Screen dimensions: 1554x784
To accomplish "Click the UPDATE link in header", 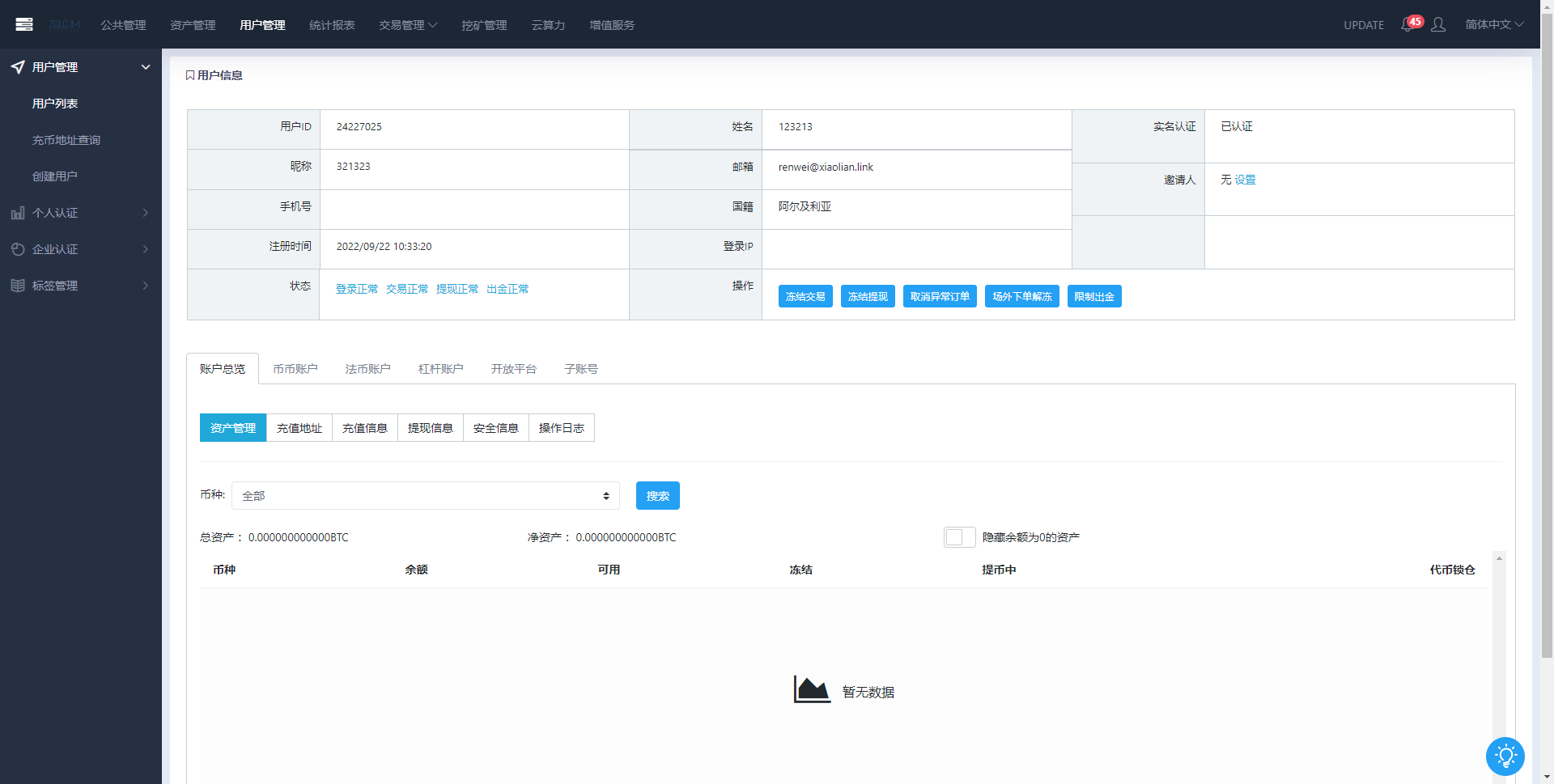I will click(1364, 25).
